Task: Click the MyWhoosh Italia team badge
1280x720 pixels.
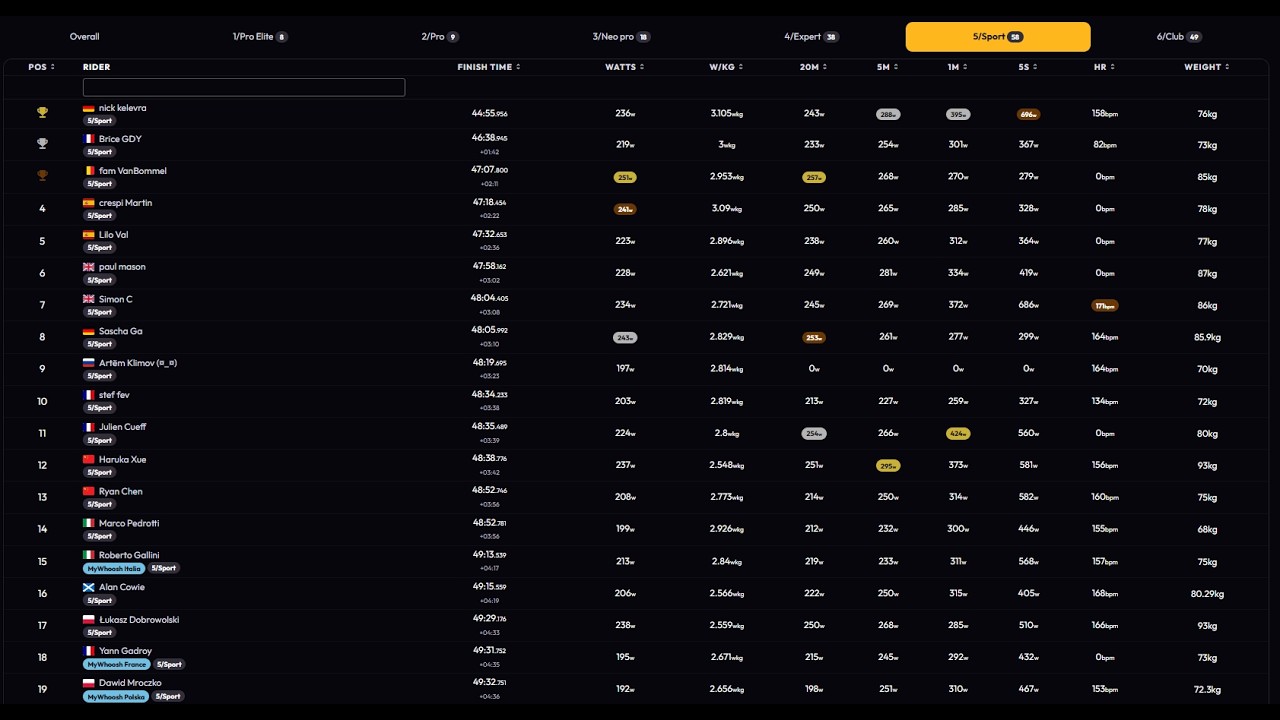Action: [x=114, y=568]
